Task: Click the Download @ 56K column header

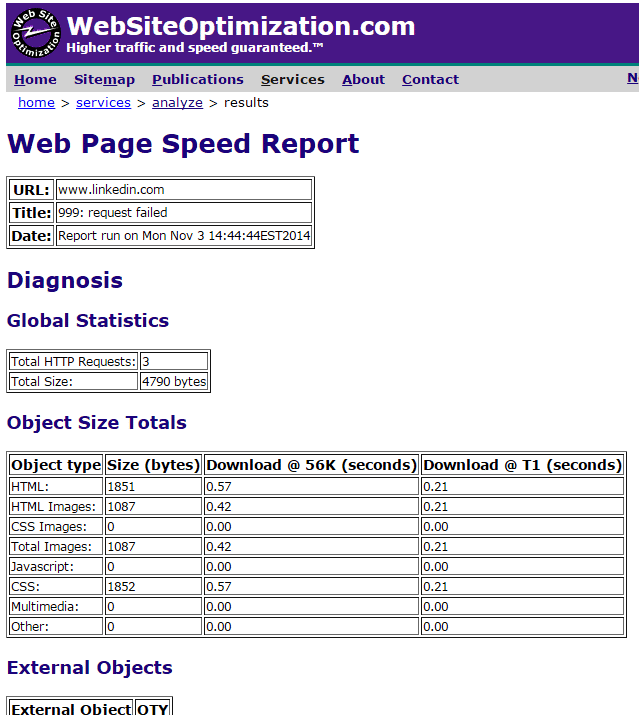Action: tap(311, 465)
